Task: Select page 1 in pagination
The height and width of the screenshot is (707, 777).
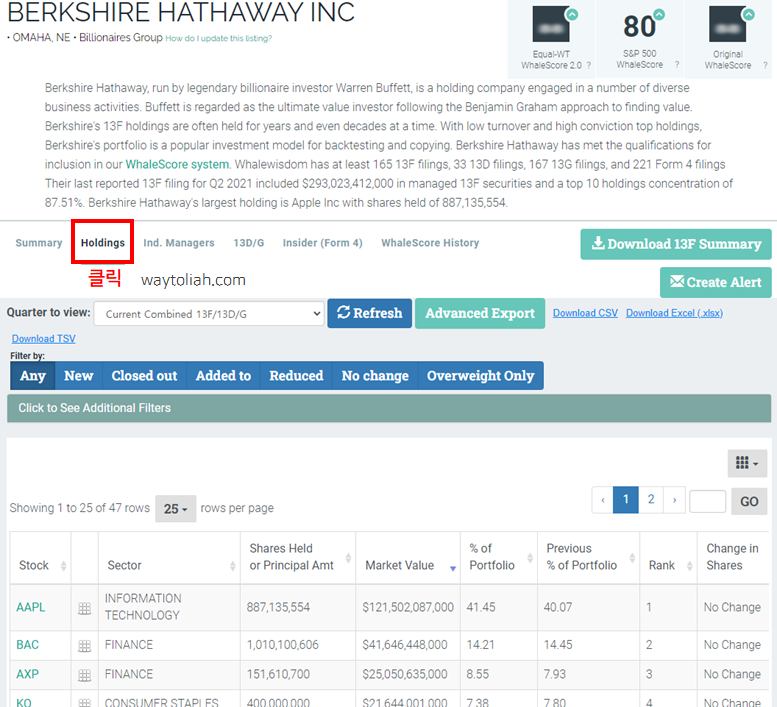Action: 626,500
